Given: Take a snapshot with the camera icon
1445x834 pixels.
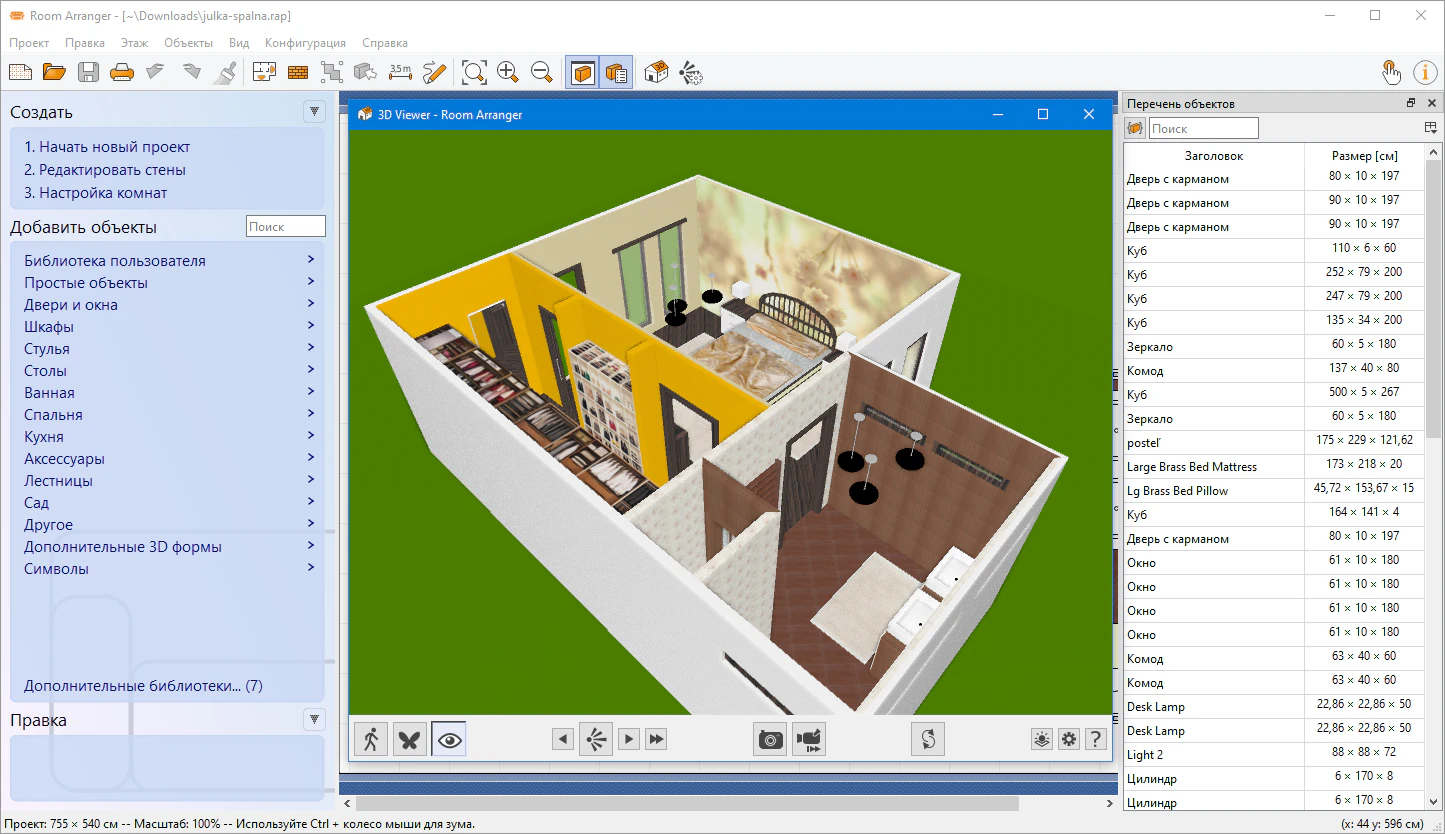Looking at the screenshot, I should click(x=770, y=739).
